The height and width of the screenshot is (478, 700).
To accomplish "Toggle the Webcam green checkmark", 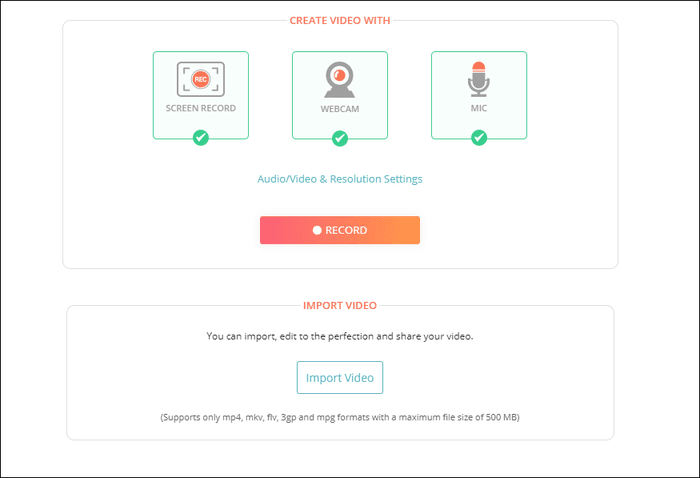I will tap(340, 138).
